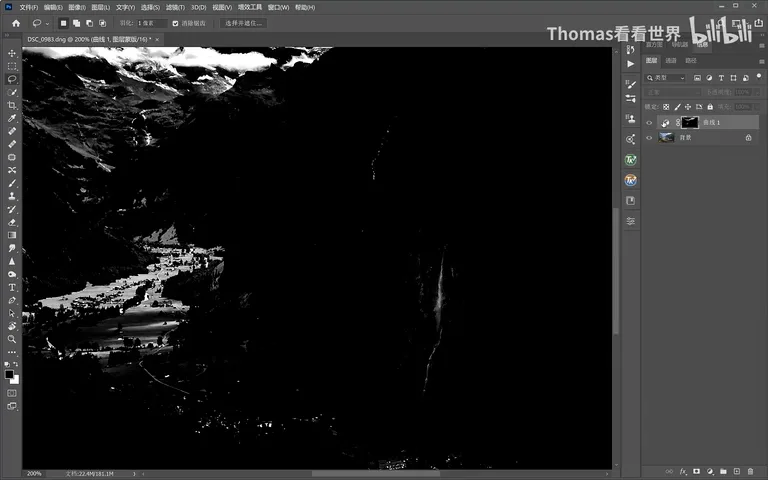Switch to the Paths tab
Image resolution: width=768 pixels, height=480 pixels.
tap(691, 61)
